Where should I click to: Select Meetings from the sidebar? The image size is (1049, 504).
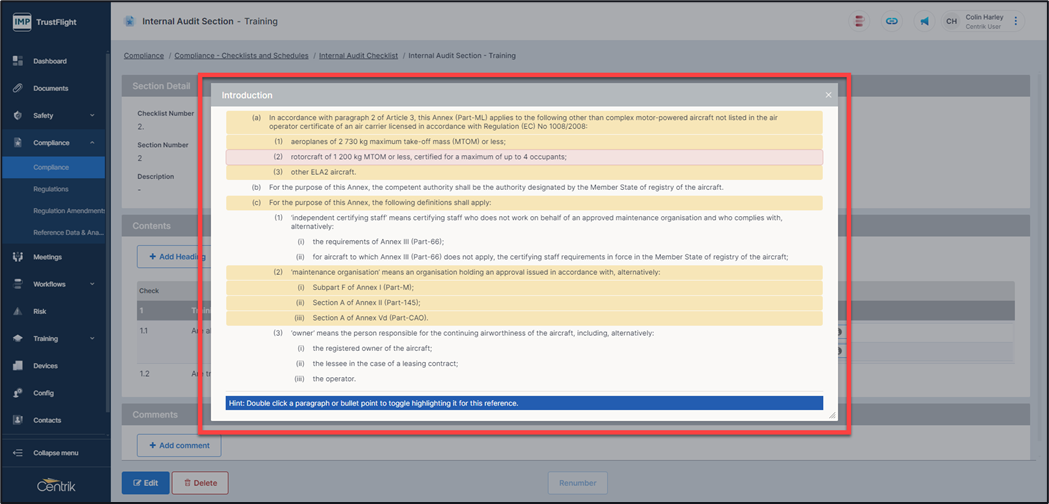(x=47, y=257)
